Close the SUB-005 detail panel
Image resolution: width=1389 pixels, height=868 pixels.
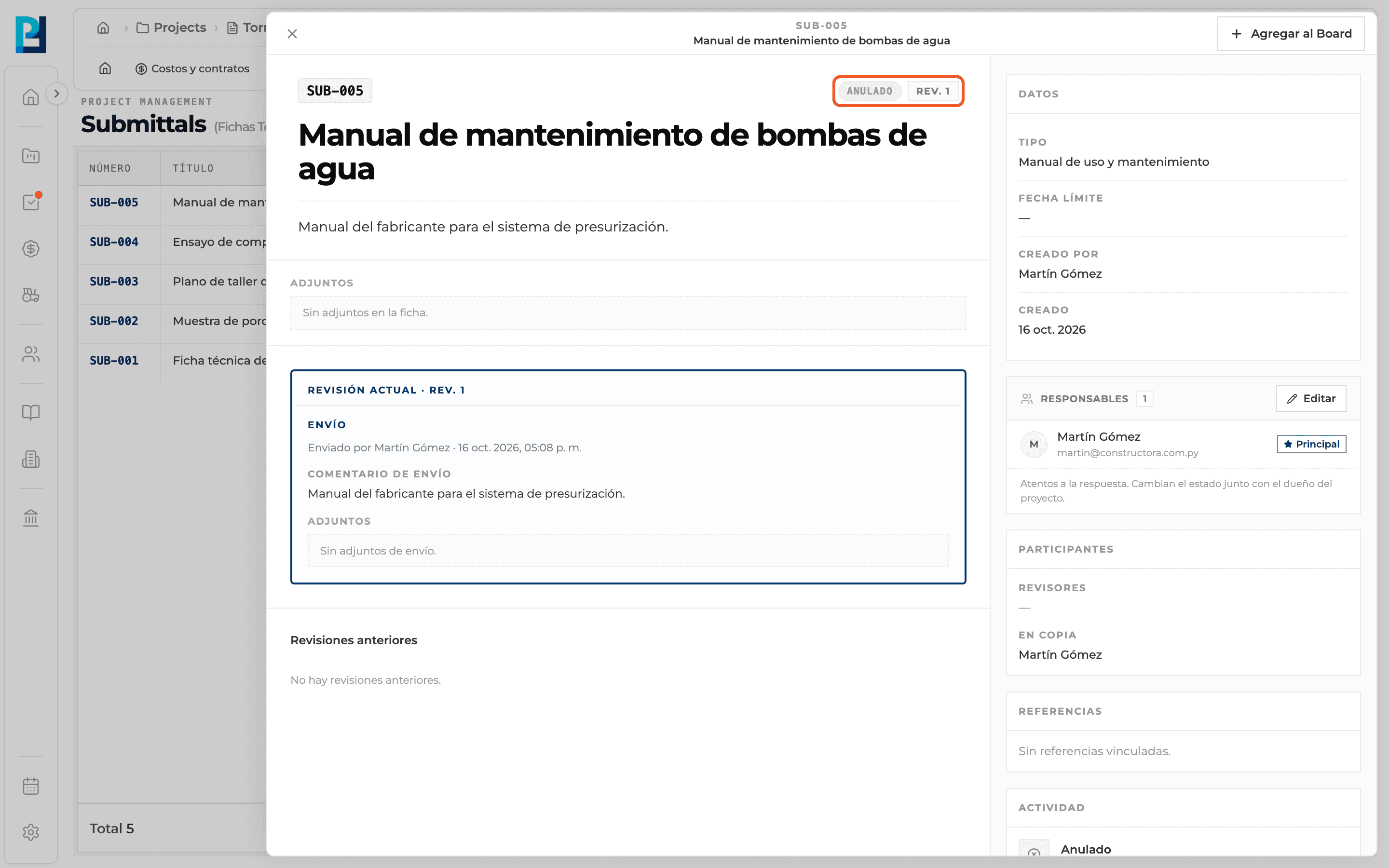pyautogui.click(x=292, y=34)
